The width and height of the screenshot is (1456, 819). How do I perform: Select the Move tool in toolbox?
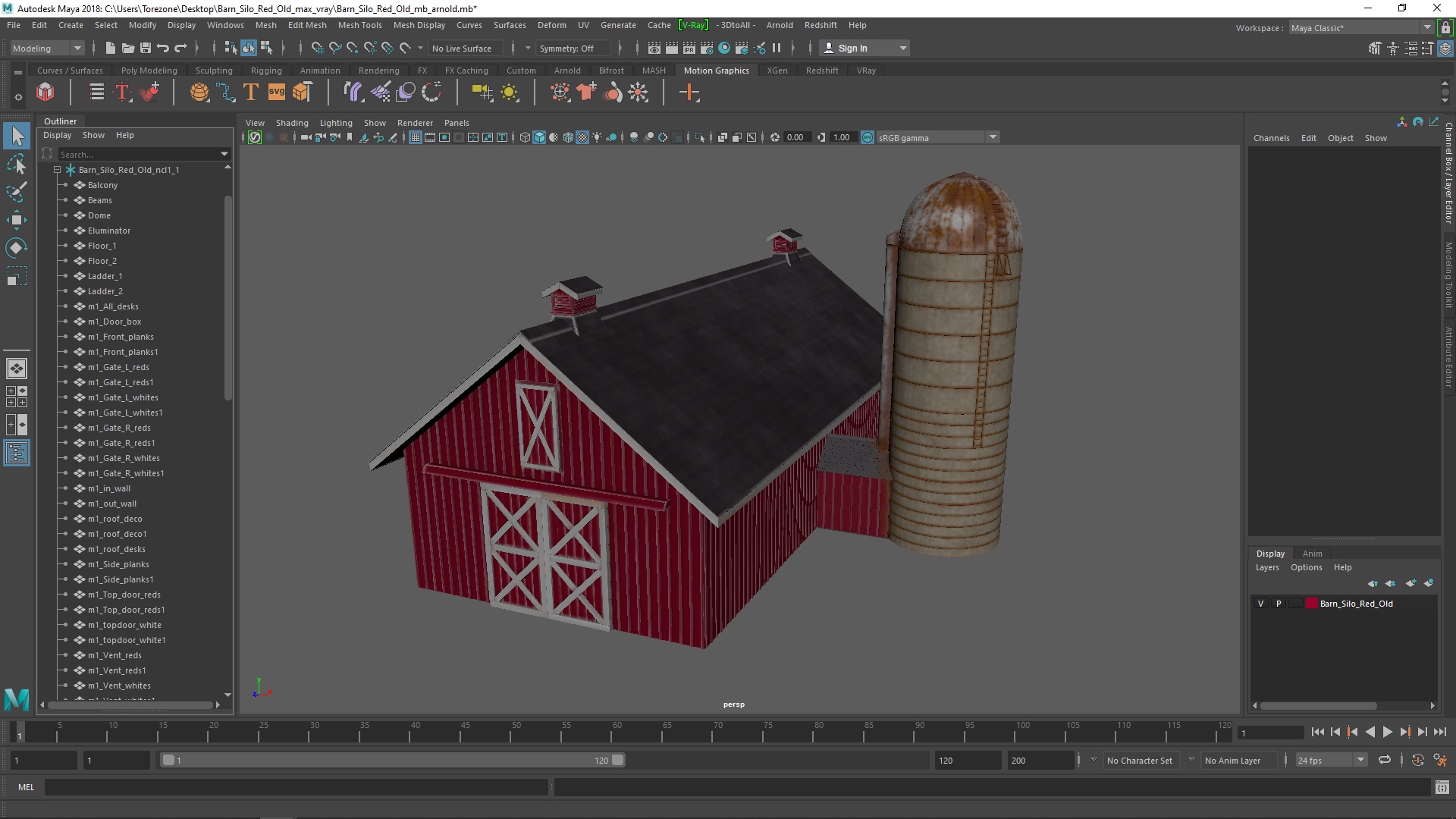point(16,221)
